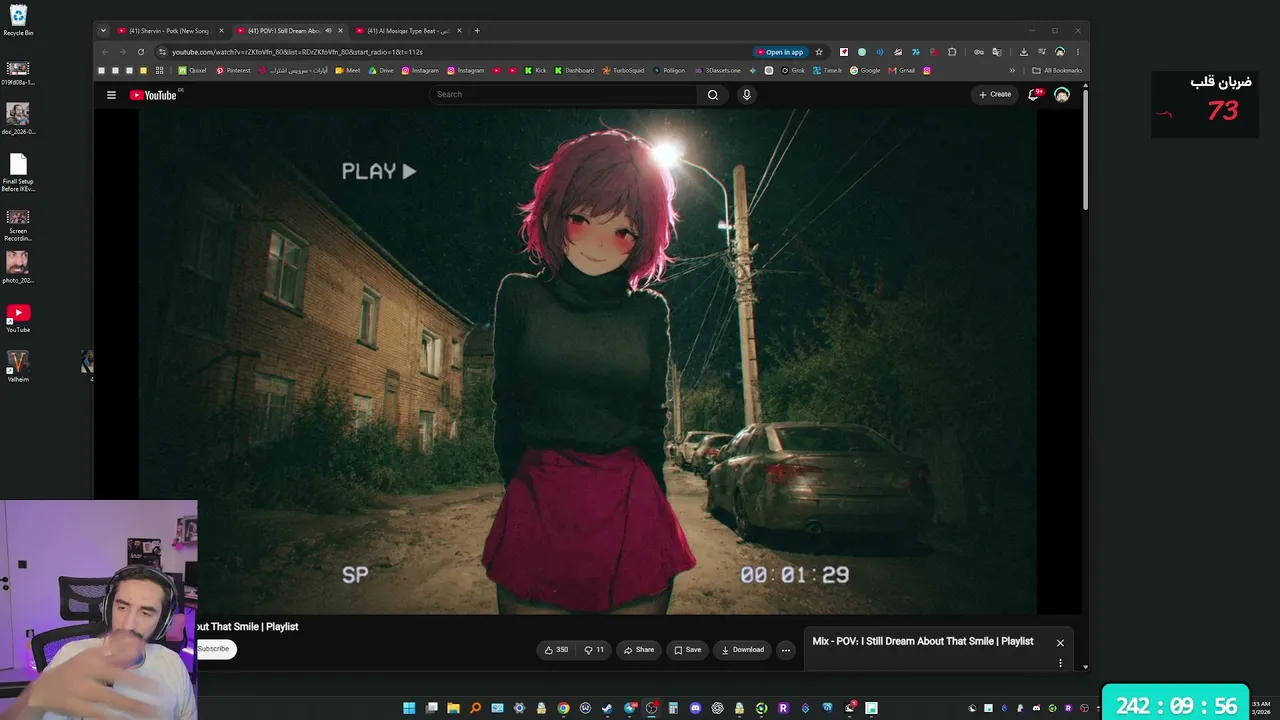Screen dimensions: 1280x720
Task: Open Discord from the taskbar
Action: pos(695,708)
